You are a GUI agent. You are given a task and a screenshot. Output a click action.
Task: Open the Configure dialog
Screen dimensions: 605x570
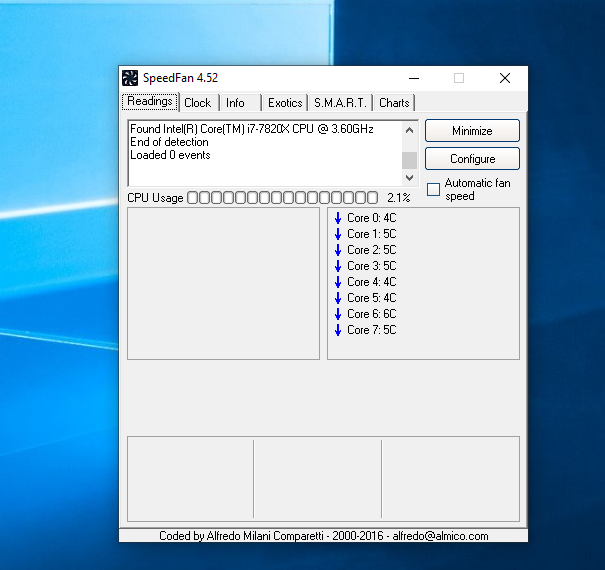[472, 159]
